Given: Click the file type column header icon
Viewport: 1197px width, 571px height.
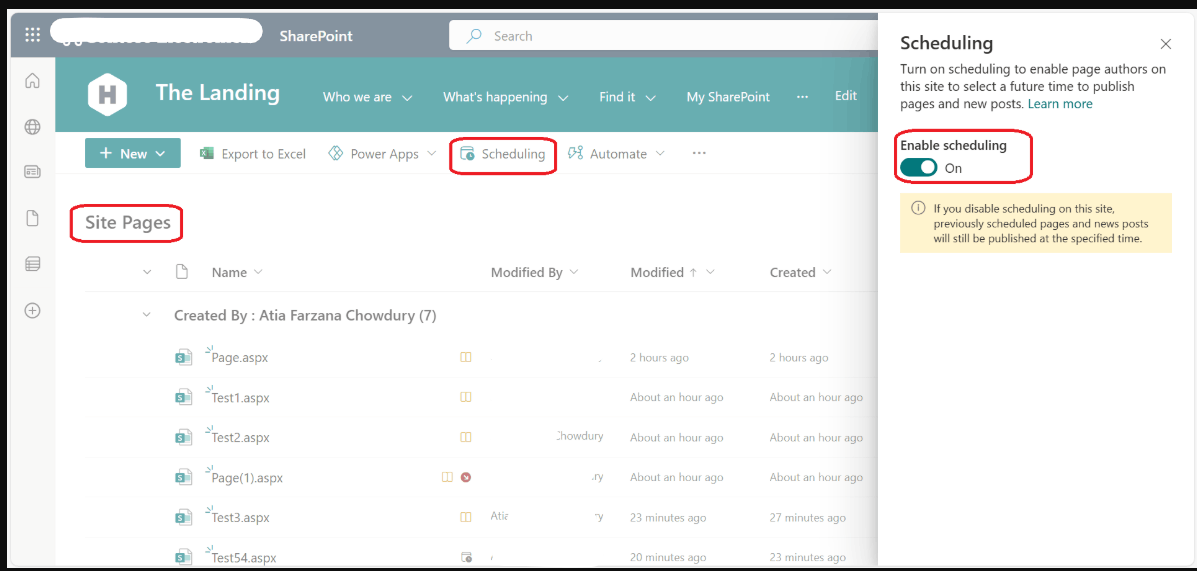Looking at the screenshot, I should (x=181, y=272).
